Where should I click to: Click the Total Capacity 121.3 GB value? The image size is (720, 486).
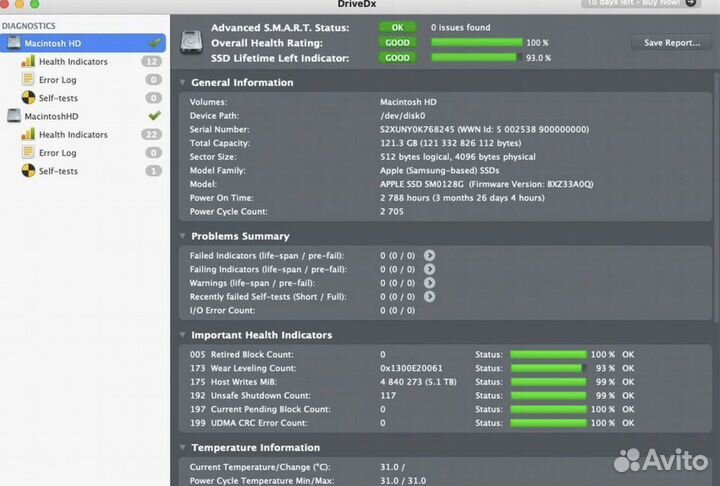pos(450,143)
